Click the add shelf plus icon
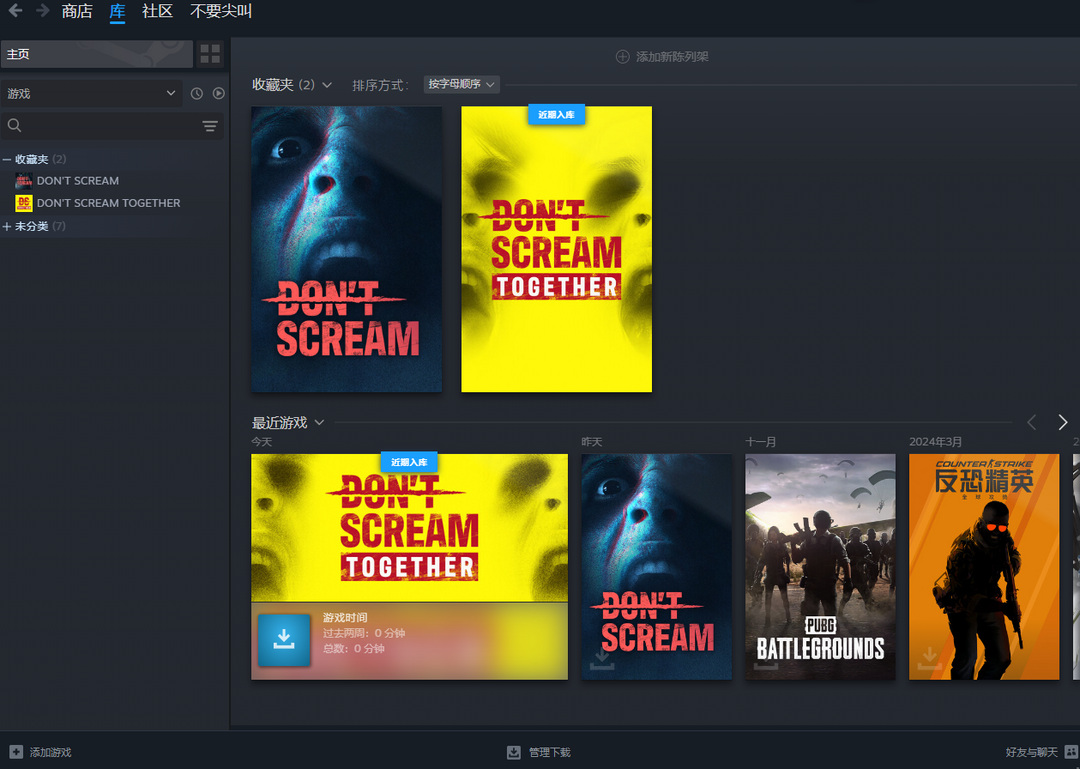1080x769 pixels. click(623, 57)
